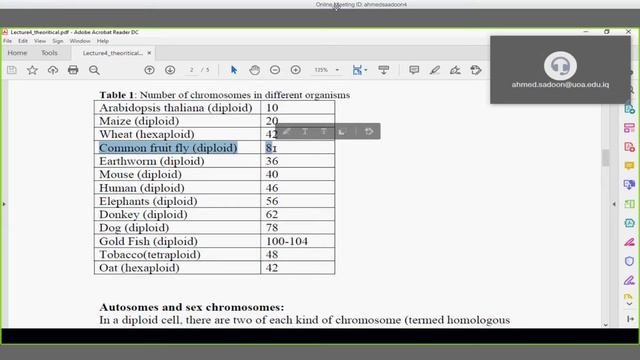Click the scroll down arrow

click(x=605, y=325)
